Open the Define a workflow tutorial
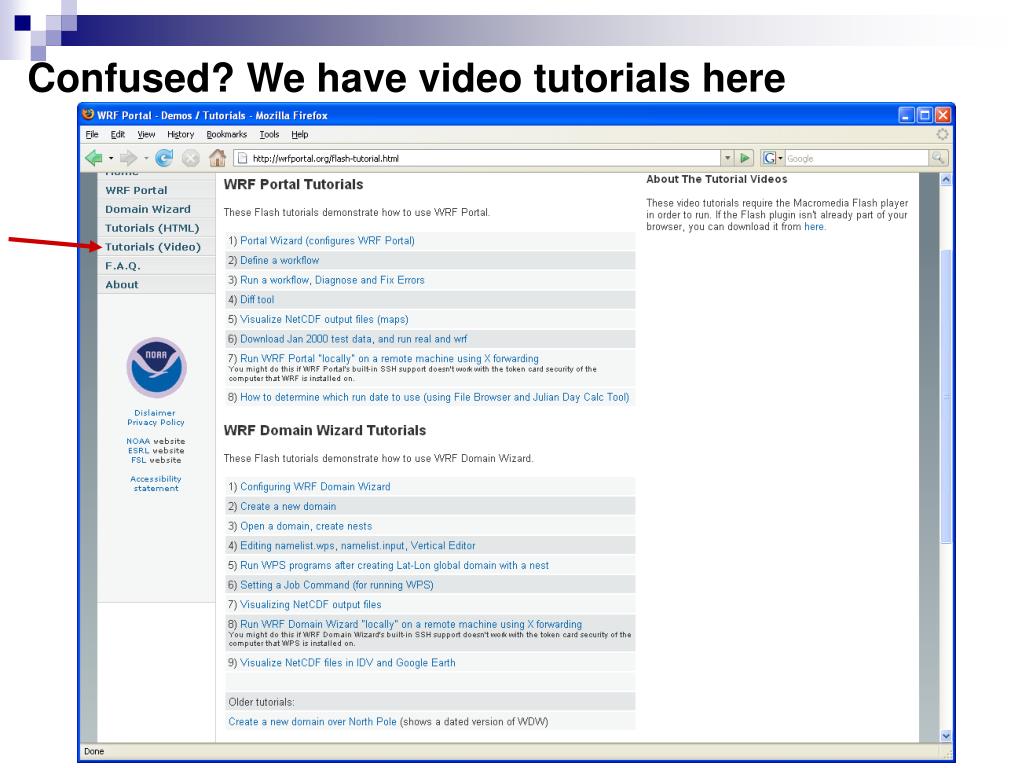Image resolution: width=1024 pixels, height=768 pixels. [280, 260]
